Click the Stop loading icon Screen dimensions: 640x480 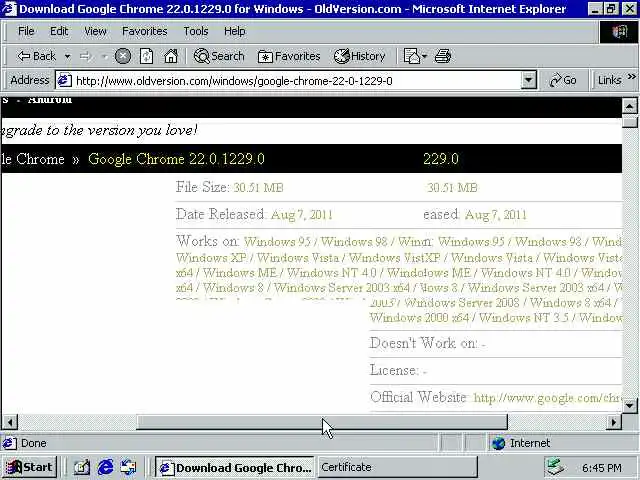click(122, 56)
